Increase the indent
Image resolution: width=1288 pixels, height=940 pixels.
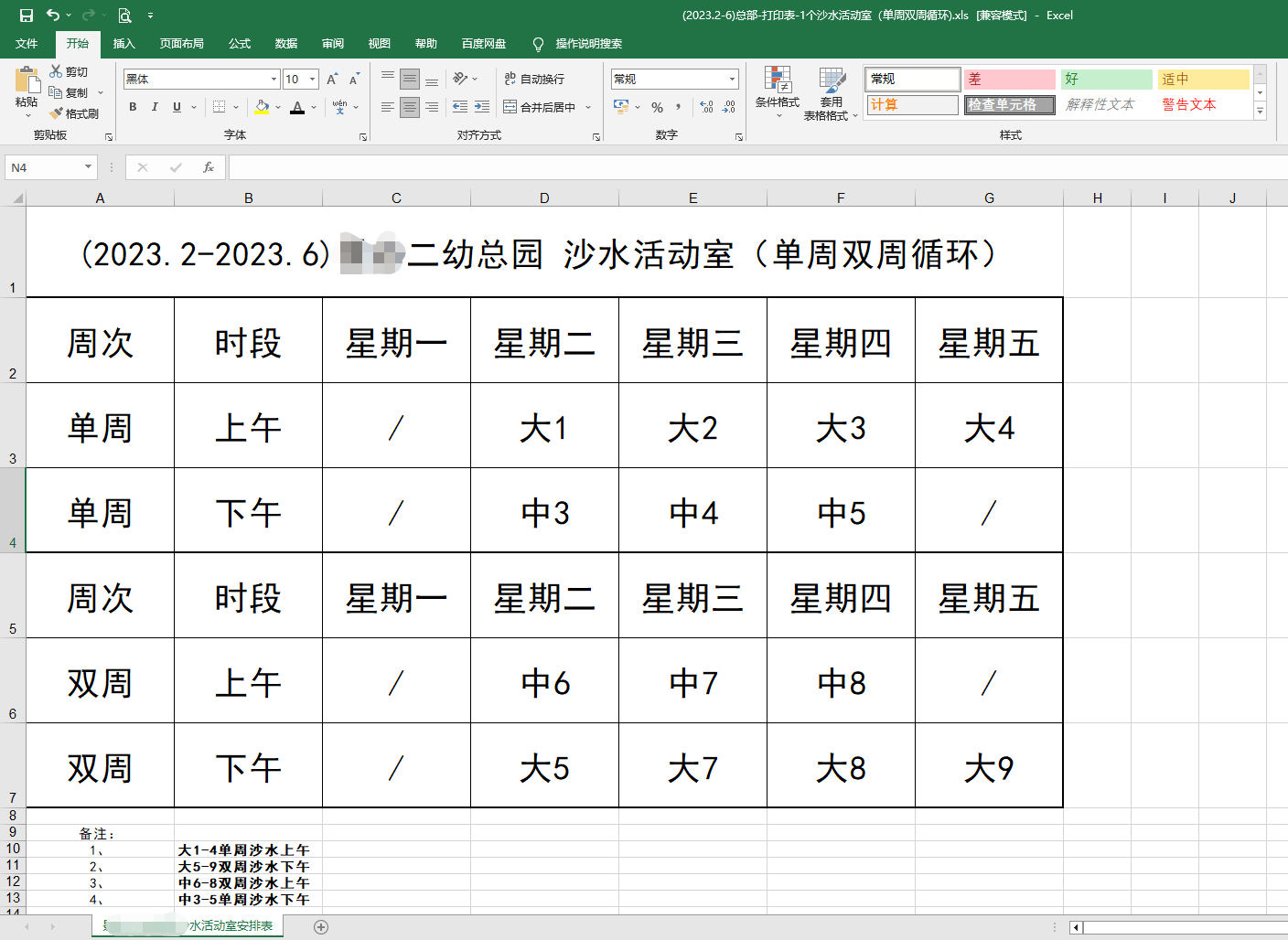(x=482, y=107)
